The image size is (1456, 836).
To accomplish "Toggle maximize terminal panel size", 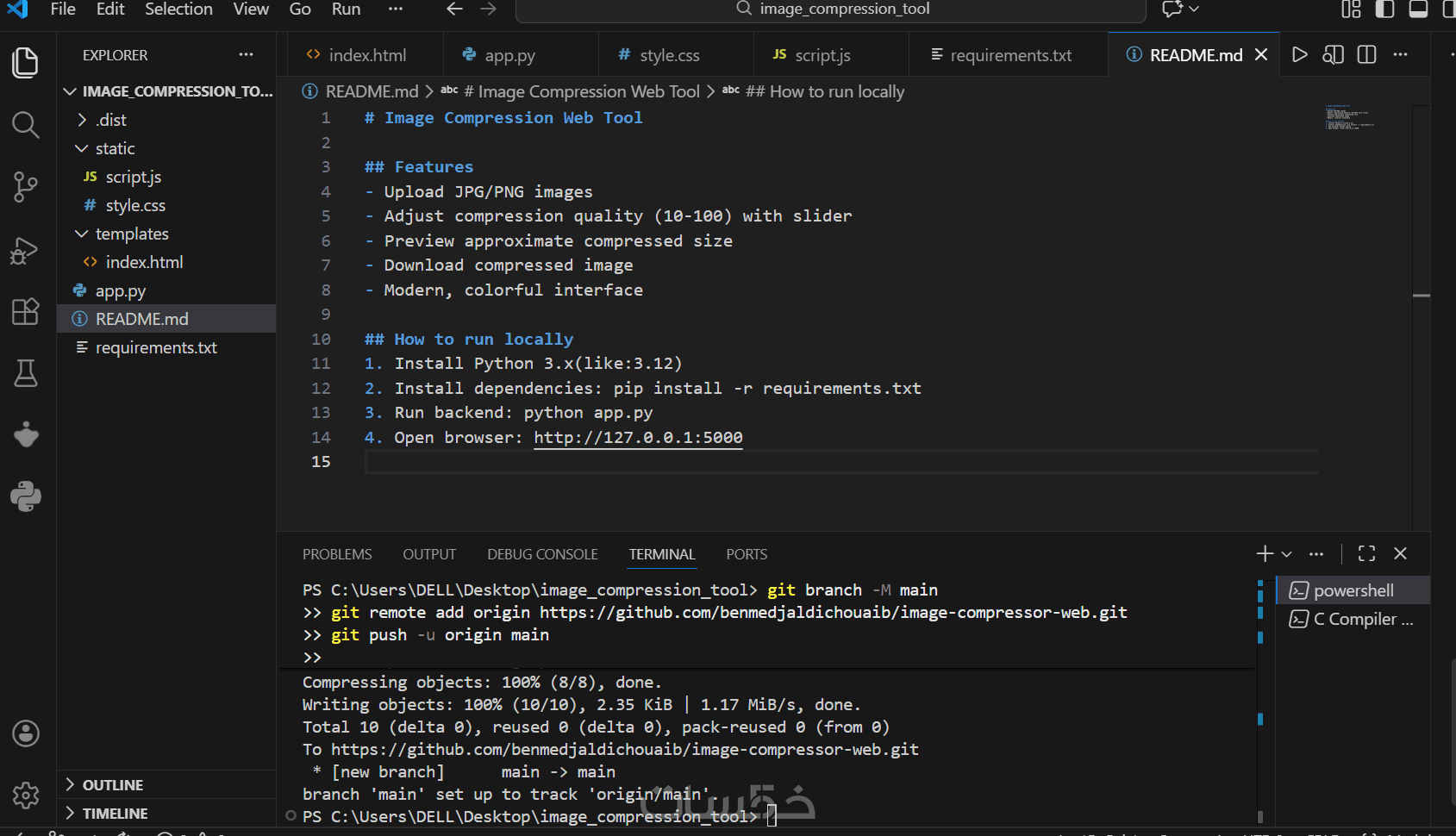I will (1366, 553).
